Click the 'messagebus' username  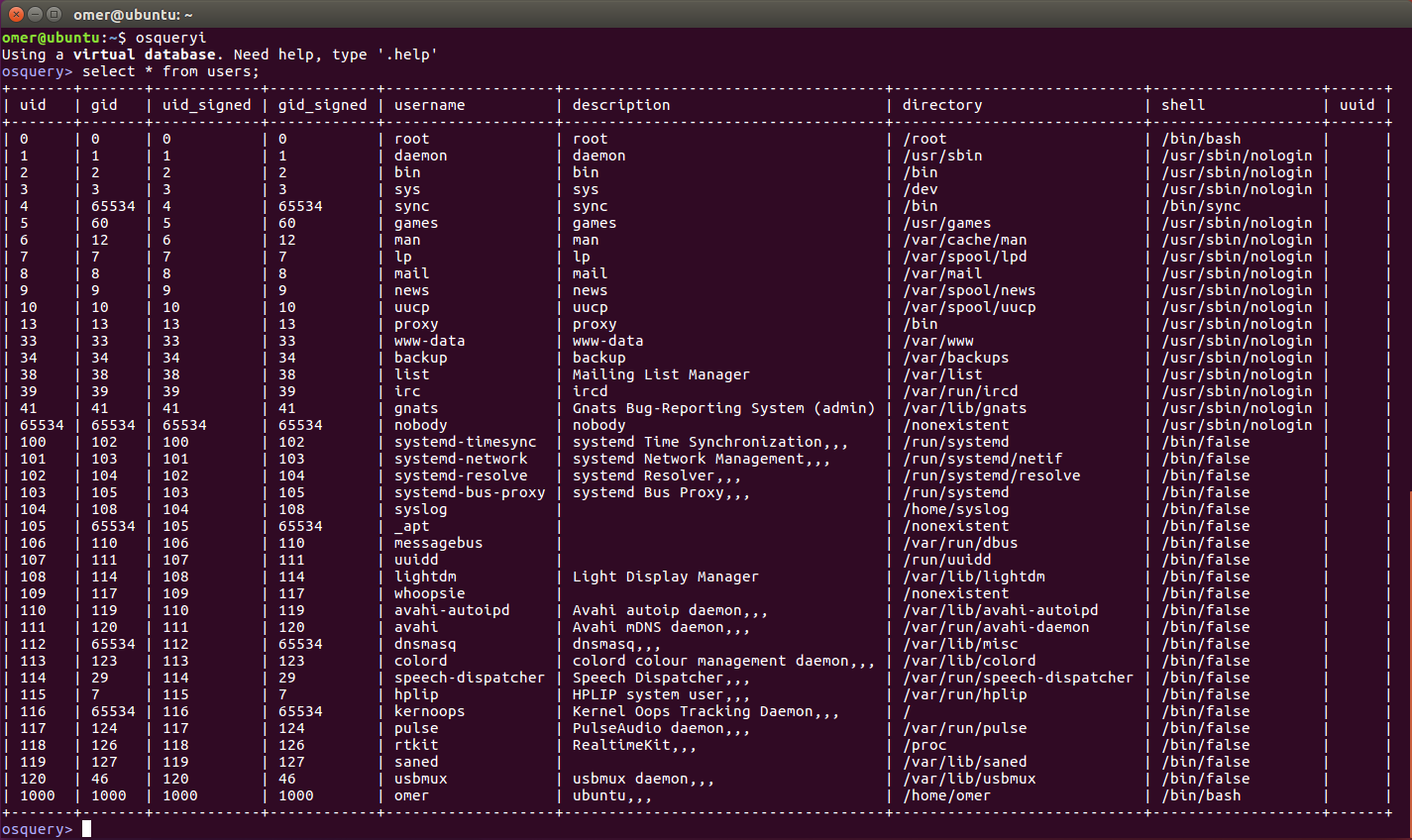[439, 543]
